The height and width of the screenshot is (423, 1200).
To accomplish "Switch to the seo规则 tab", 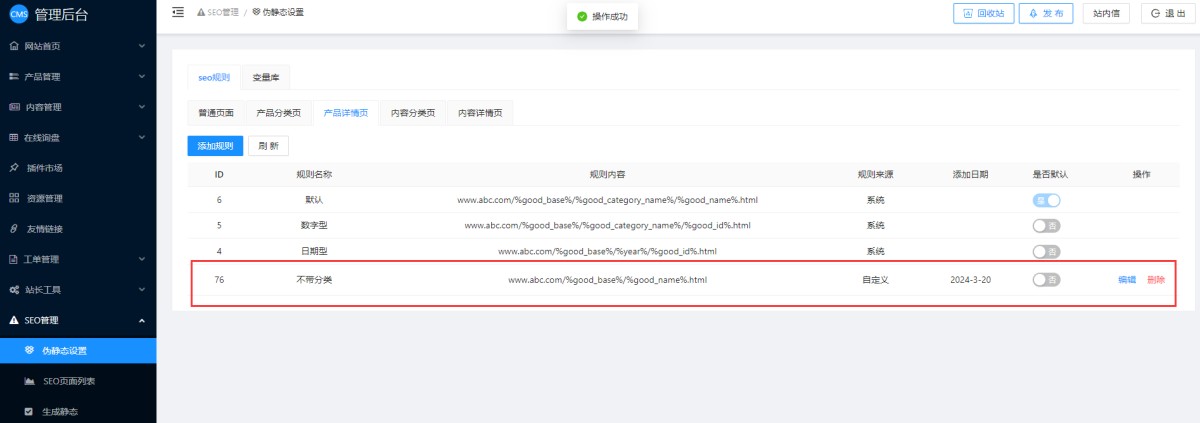I will (214, 77).
